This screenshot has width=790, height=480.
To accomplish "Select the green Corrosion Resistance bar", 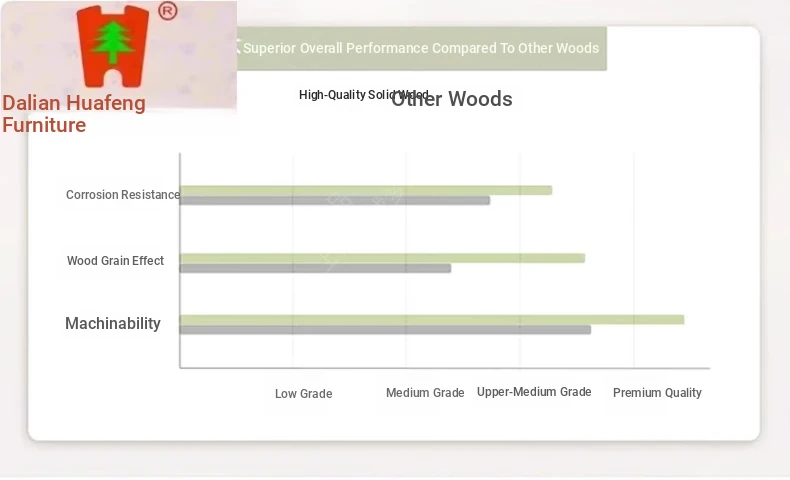I will pos(365,190).
